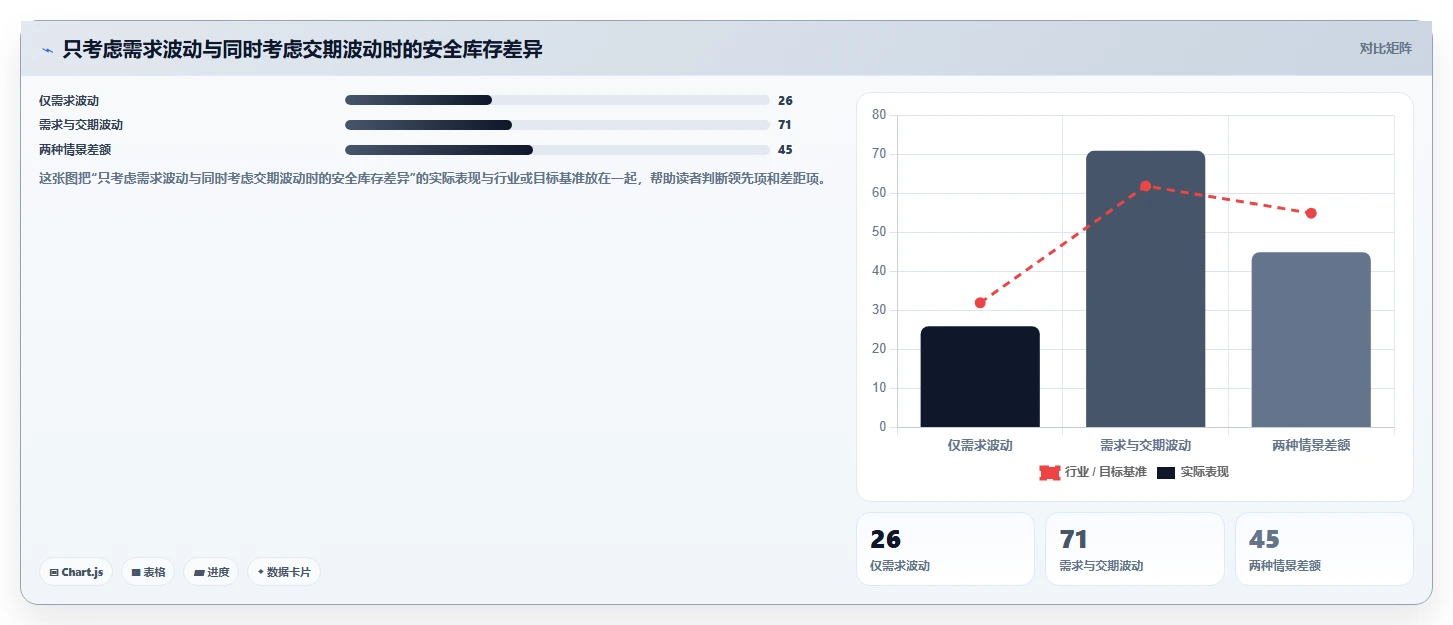The height and width of the screenshot is (625, 1453).
Task: Click the 两种情景差额 row label in list
Action: click(x=75, y=150)
